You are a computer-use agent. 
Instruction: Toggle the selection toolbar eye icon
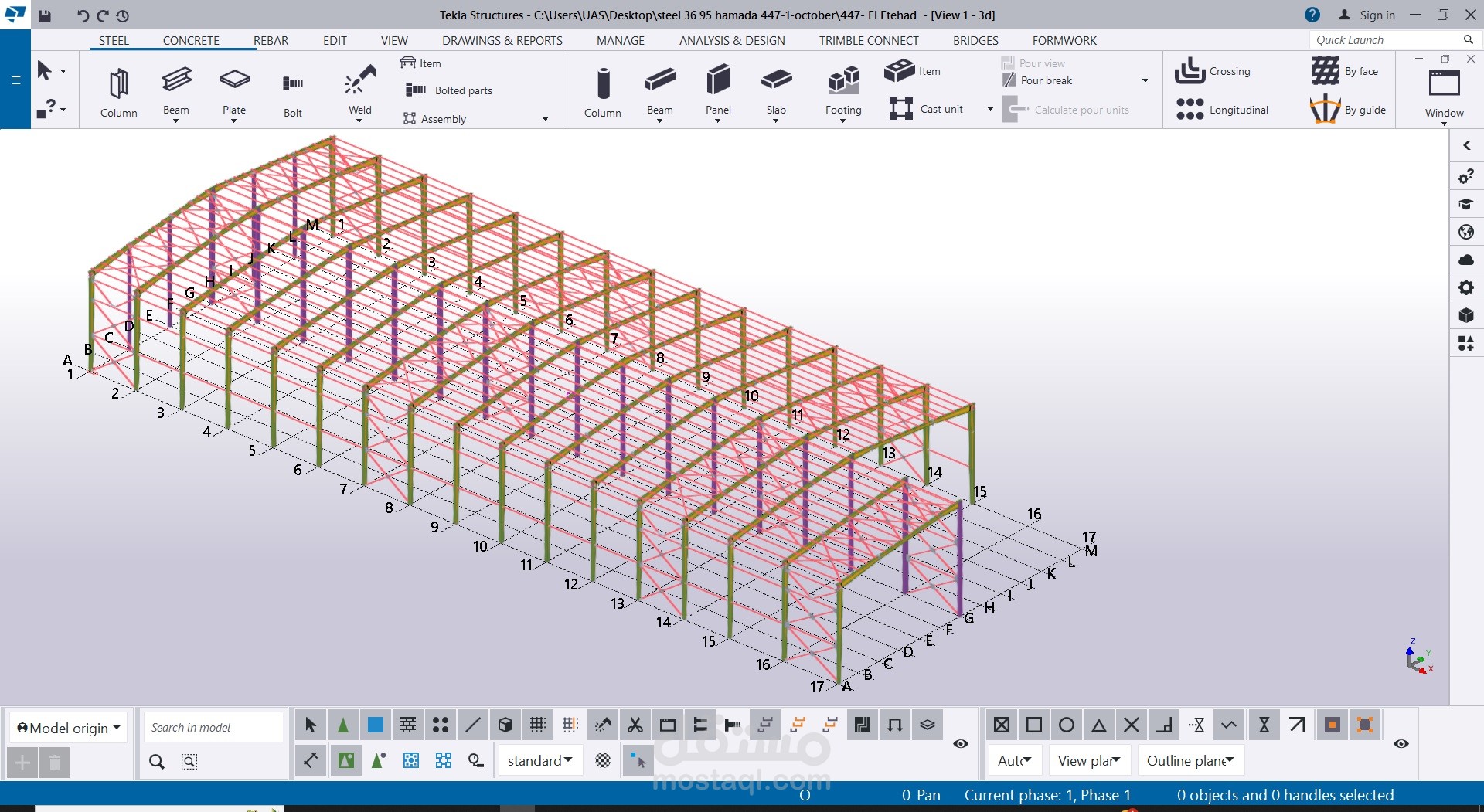coord(961,743)
